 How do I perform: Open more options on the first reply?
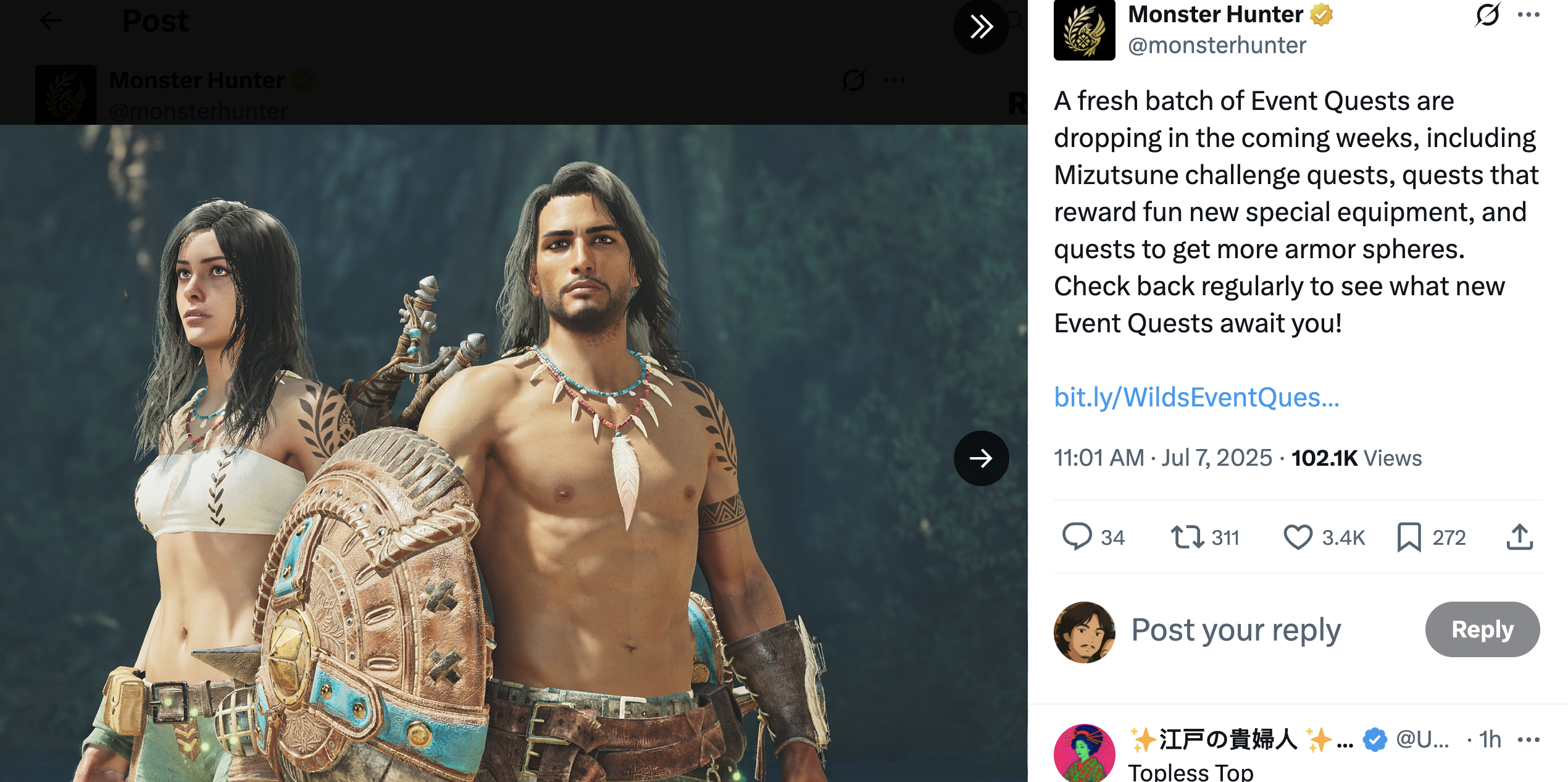pyautogui.click(x=1528, y=740)
